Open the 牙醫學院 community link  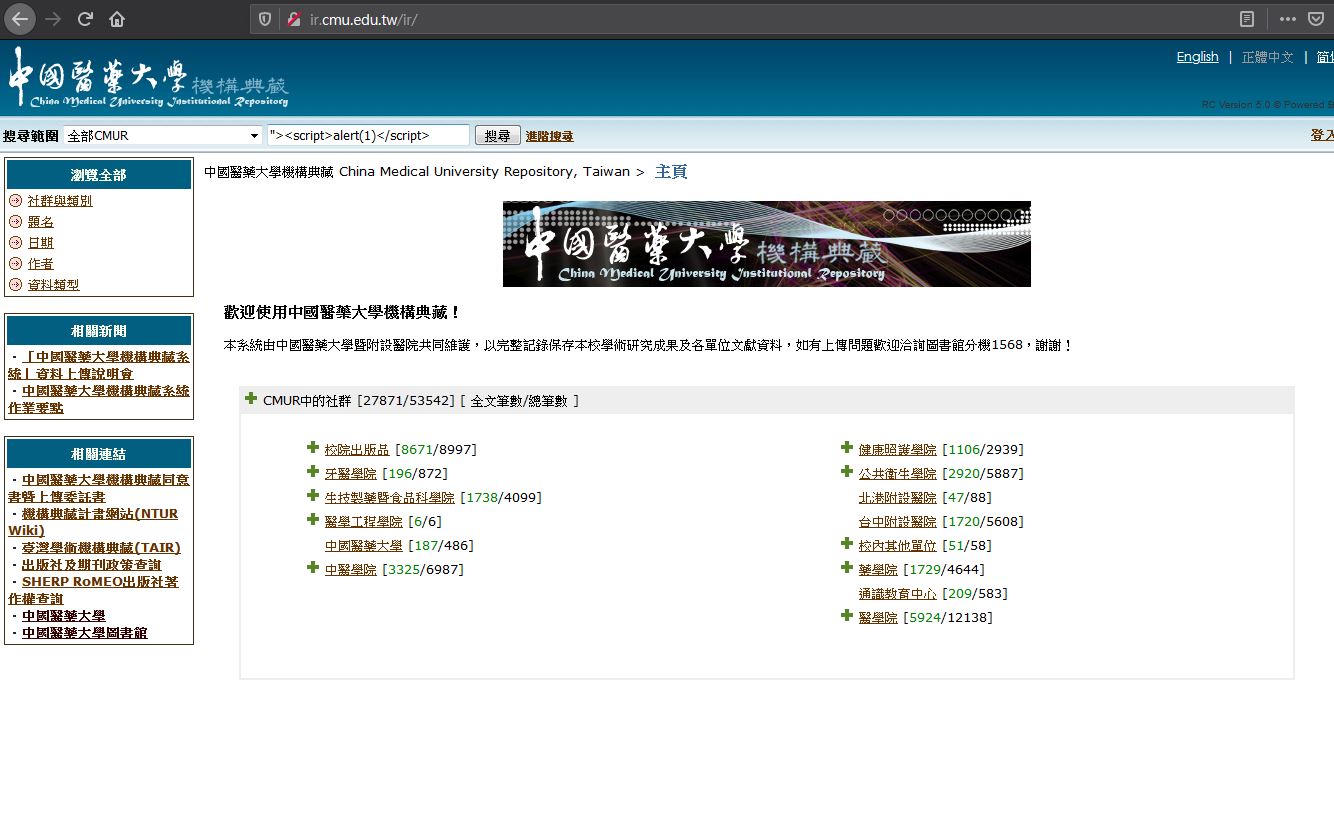[x=351, y=474]
